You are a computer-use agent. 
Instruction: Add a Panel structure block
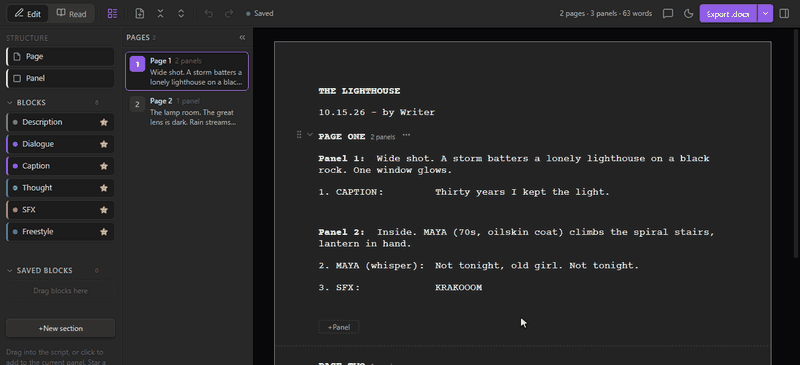click(x=60, y=79)
